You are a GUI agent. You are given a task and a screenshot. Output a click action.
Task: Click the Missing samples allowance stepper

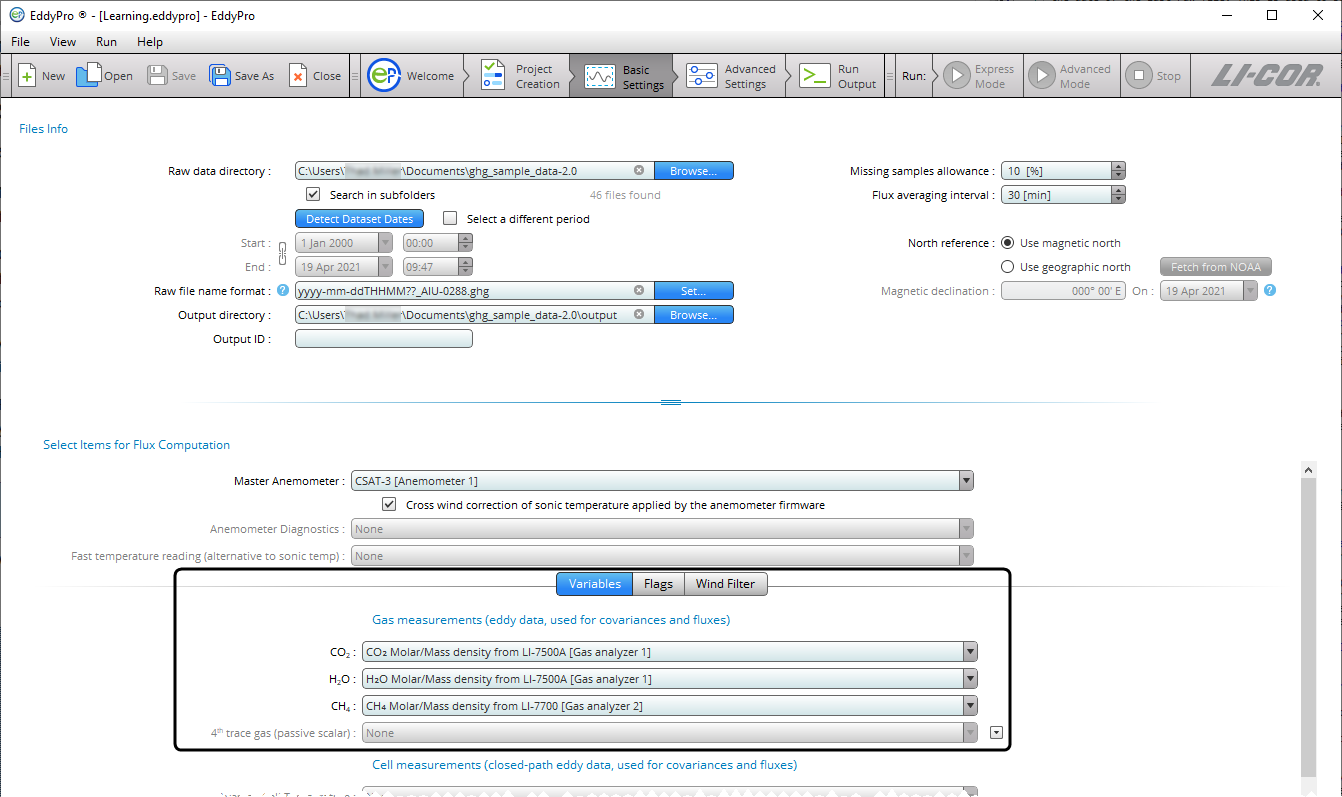click(x=1118, y=171)
